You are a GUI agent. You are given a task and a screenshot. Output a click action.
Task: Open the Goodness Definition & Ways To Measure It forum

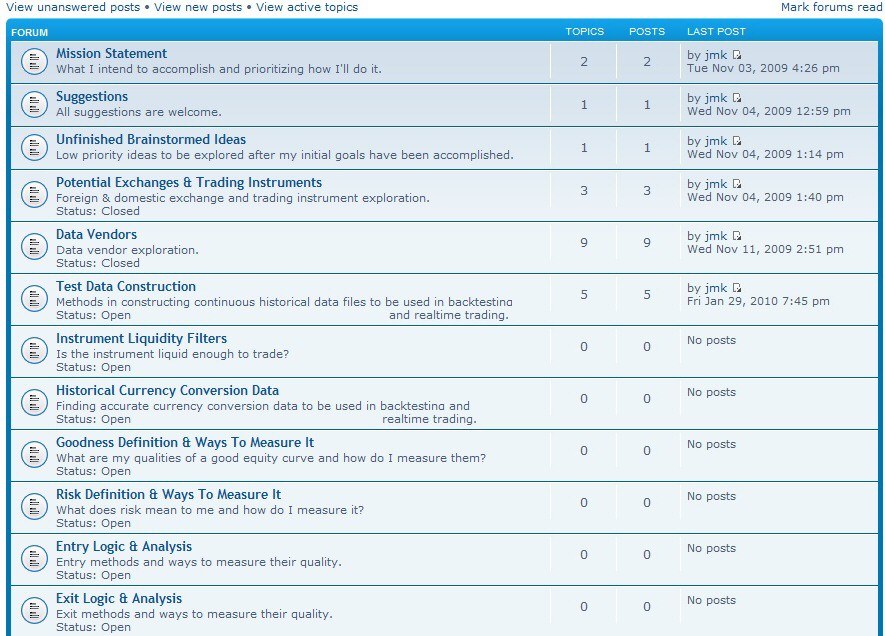point(184,442)
